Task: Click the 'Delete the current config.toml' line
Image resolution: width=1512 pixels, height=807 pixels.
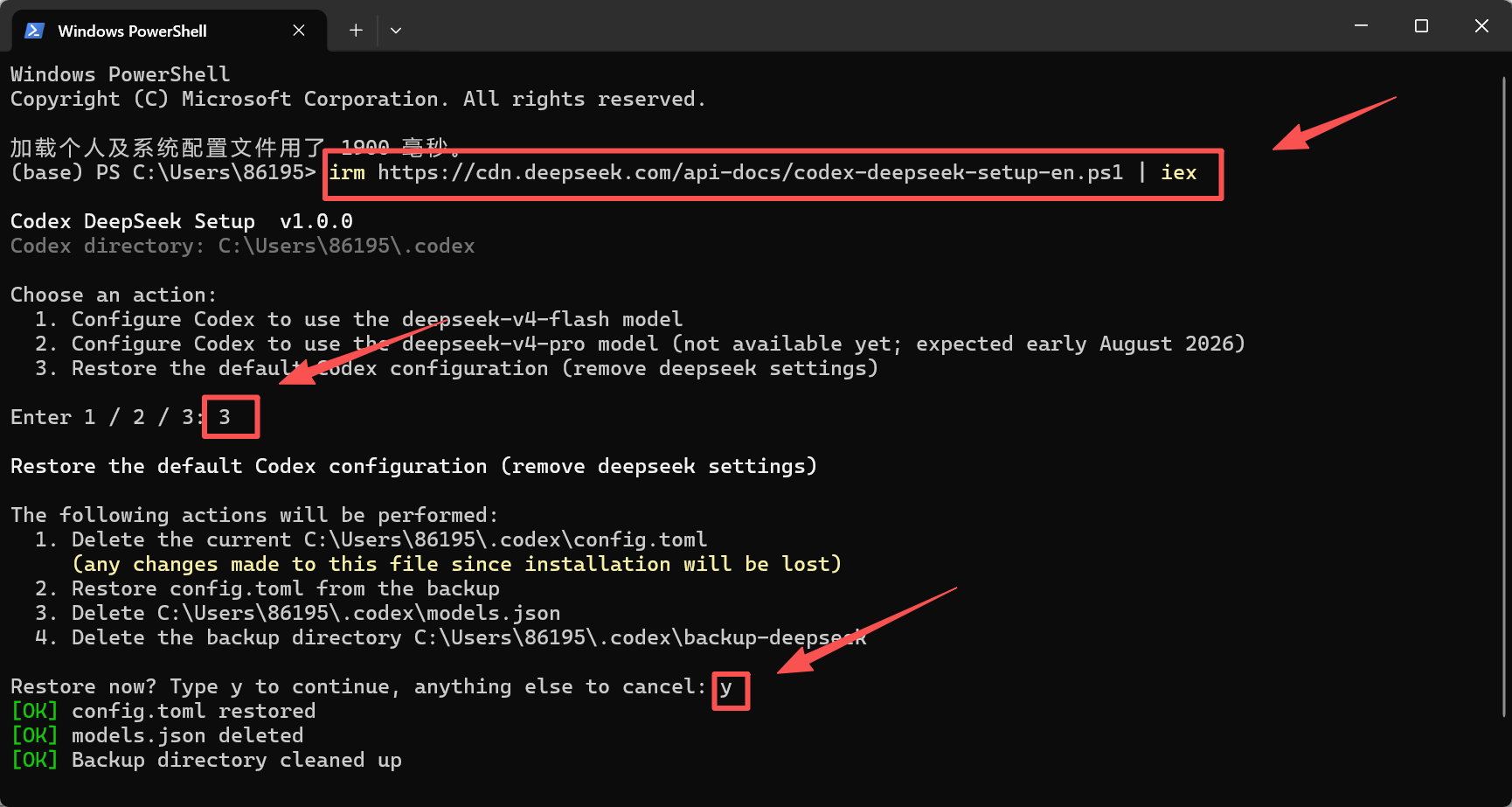Action: (x=371, y=539)
